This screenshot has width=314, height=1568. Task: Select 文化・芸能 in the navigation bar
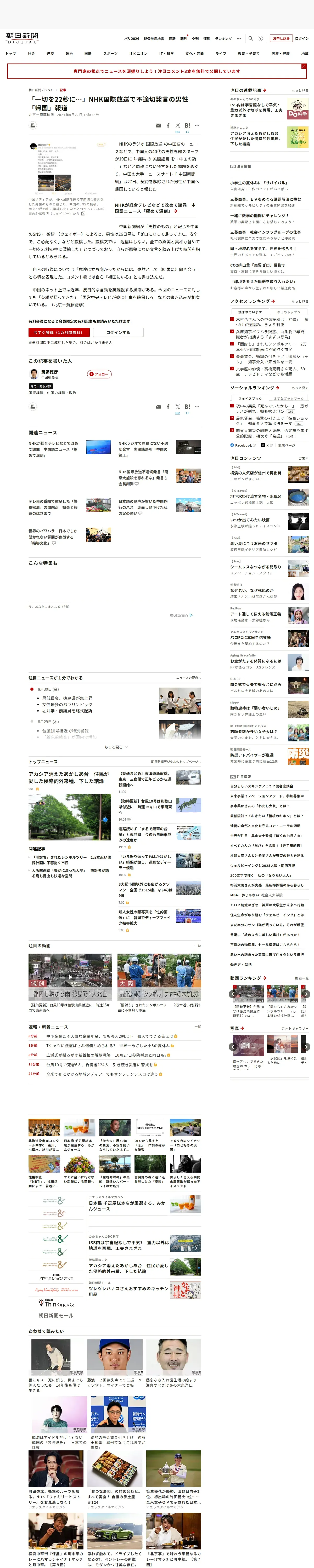(x=194, y=54)
